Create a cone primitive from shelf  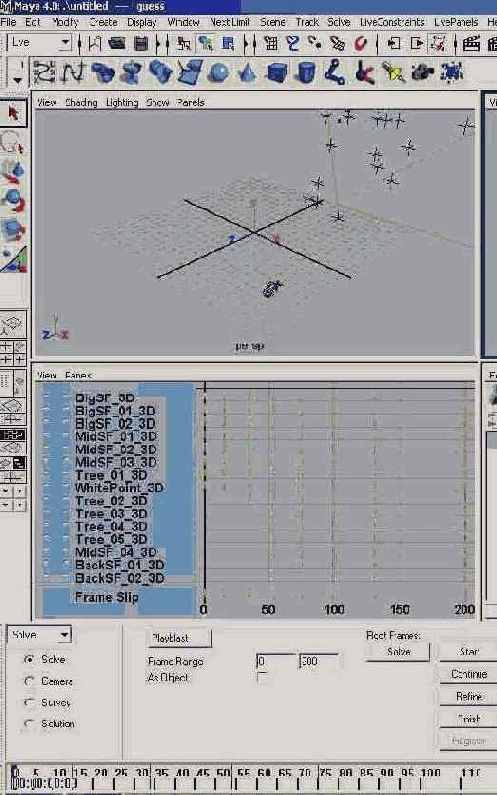point(247,72)
